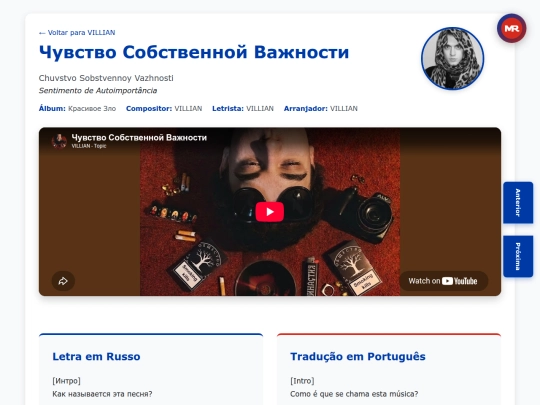540x405 pixels.
Task: Go back via Voltar para VILLIAN link
Action: tap(77, 33)
